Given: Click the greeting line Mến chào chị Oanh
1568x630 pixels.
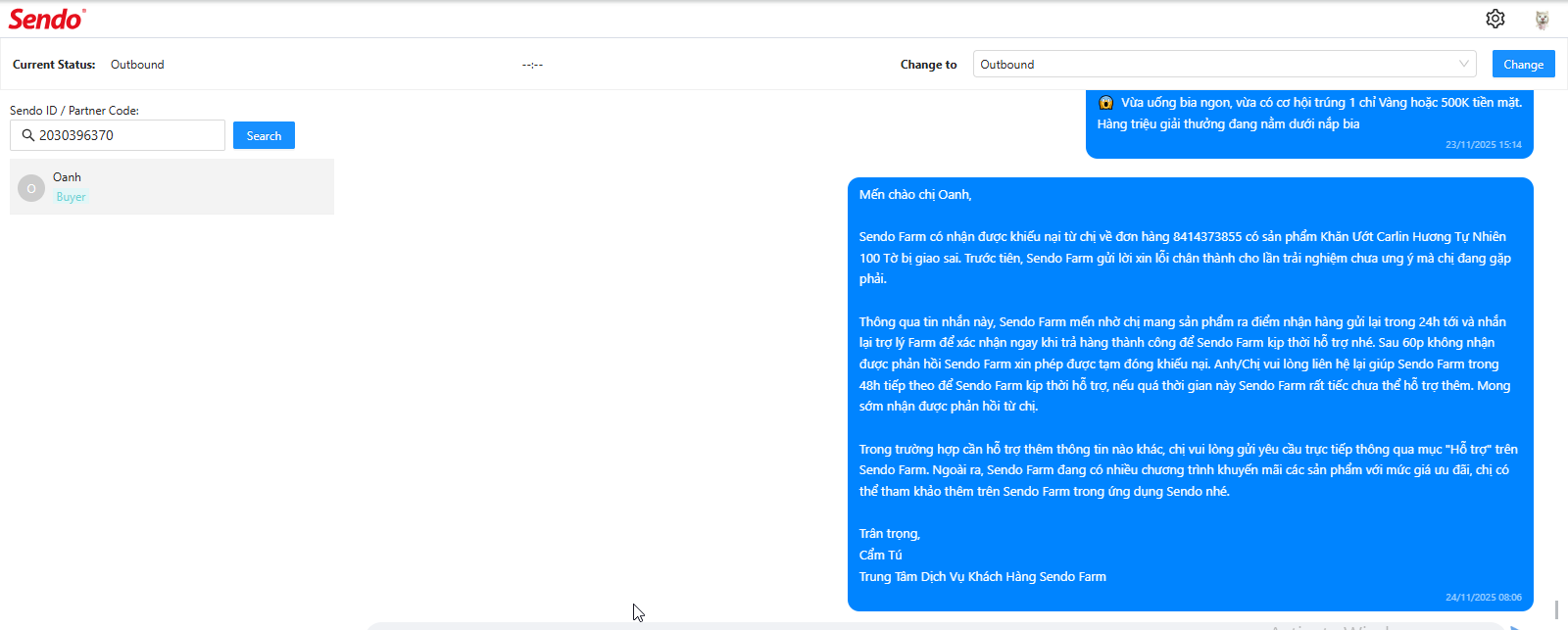Looking at the screenshot, I should pyautogui.click(x=915, y=195).
